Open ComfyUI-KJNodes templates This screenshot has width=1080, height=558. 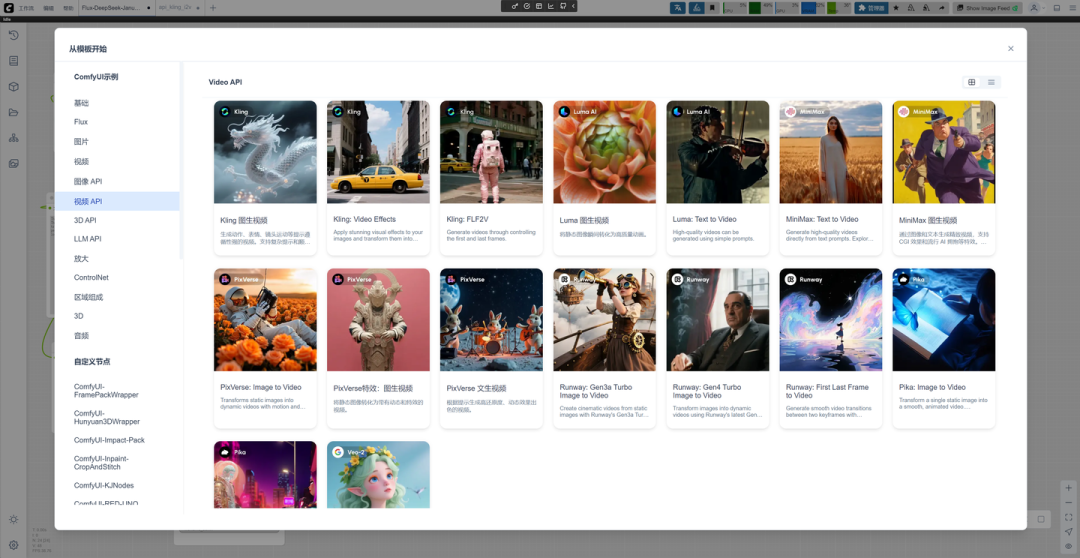[117, 486]
